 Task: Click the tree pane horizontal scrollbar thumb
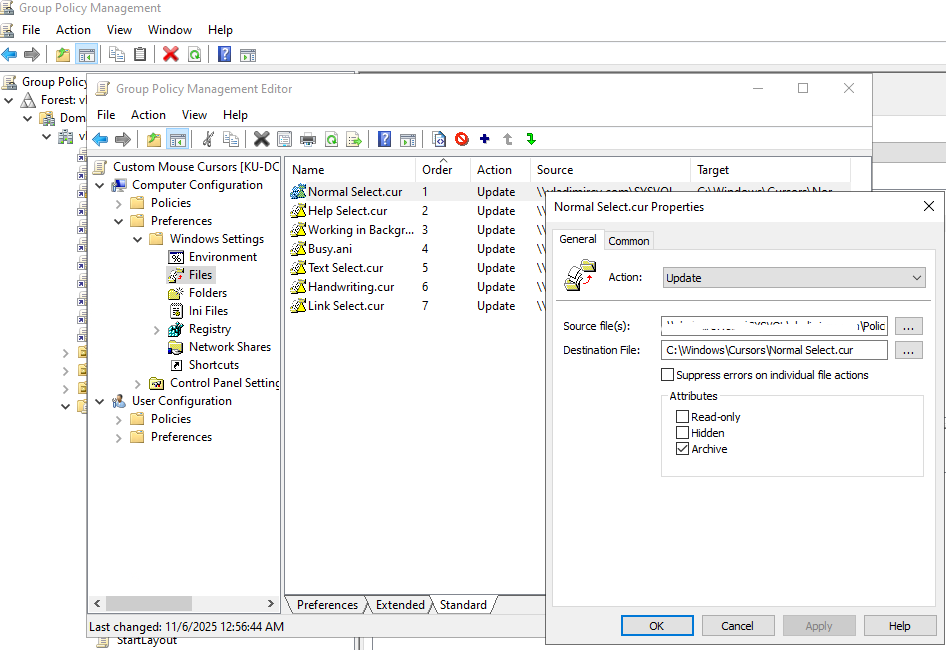(149, 604)
